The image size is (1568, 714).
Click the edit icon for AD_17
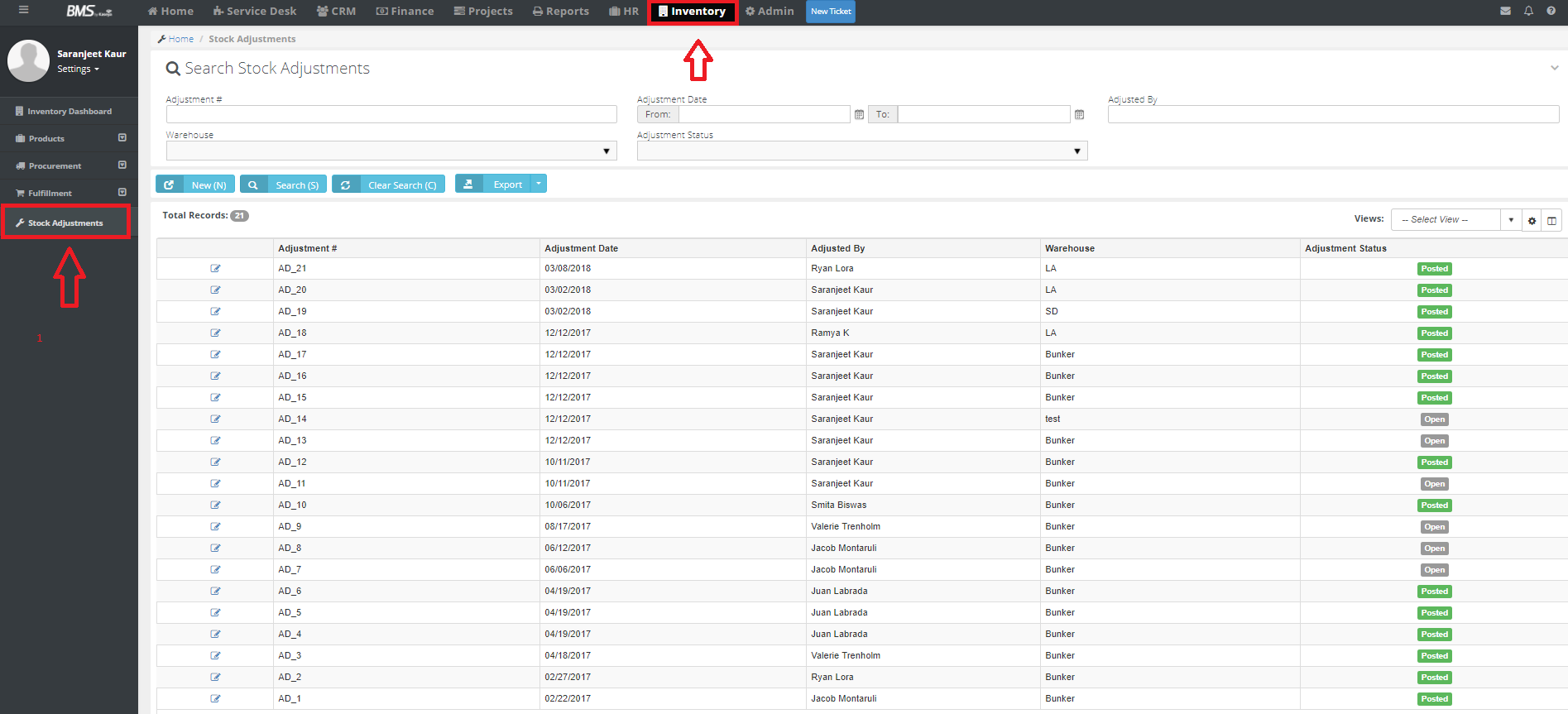pyautogui.click(x=215, y=354)
